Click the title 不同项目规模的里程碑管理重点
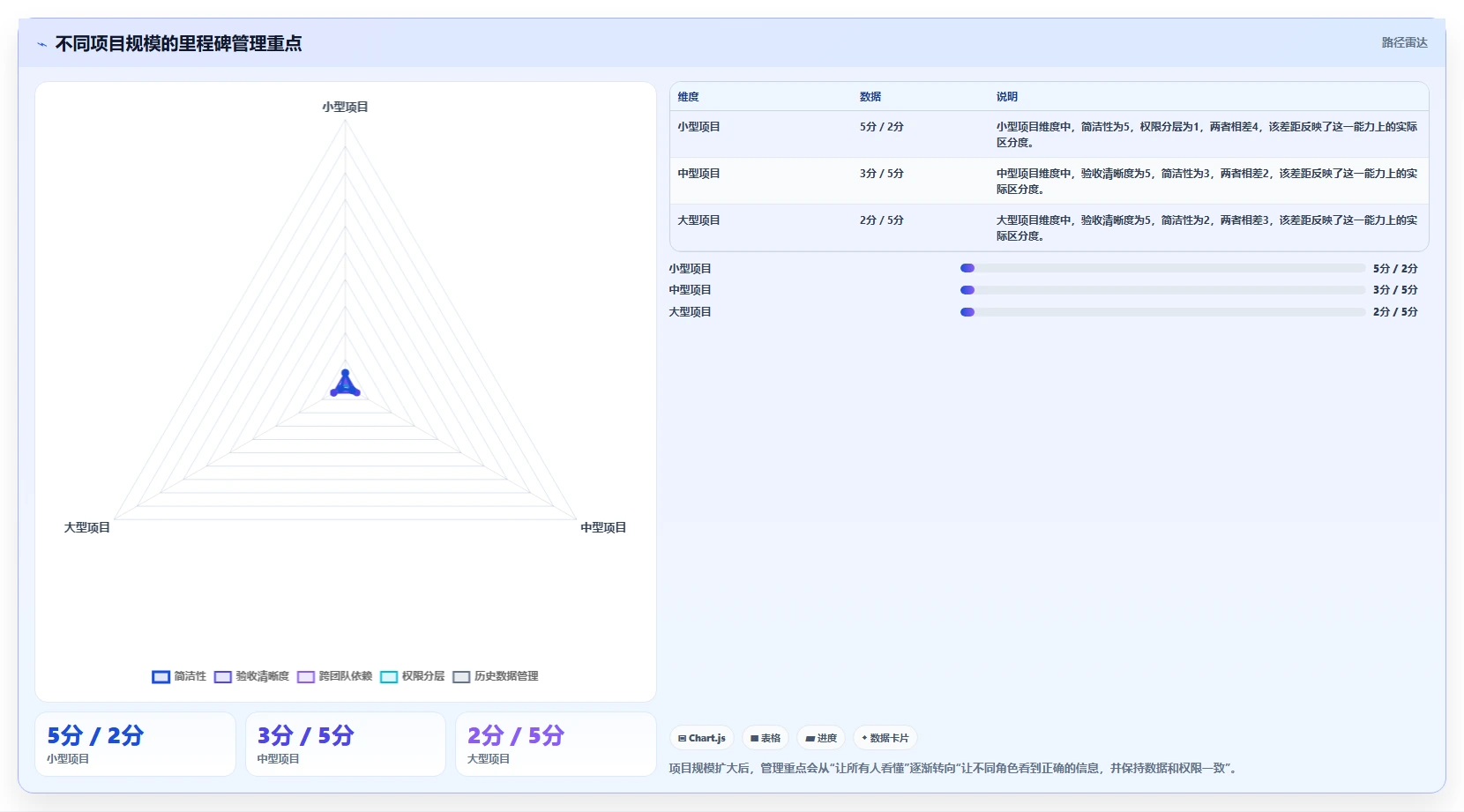 178,43
